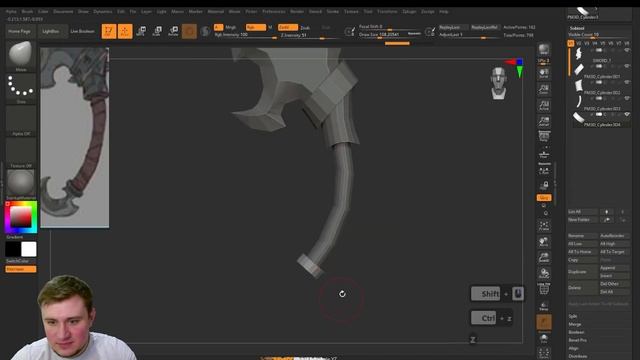Toggle the Mrgb channel button
The width and height of the screenshot is (640, 360).
[x=231, y=27]
